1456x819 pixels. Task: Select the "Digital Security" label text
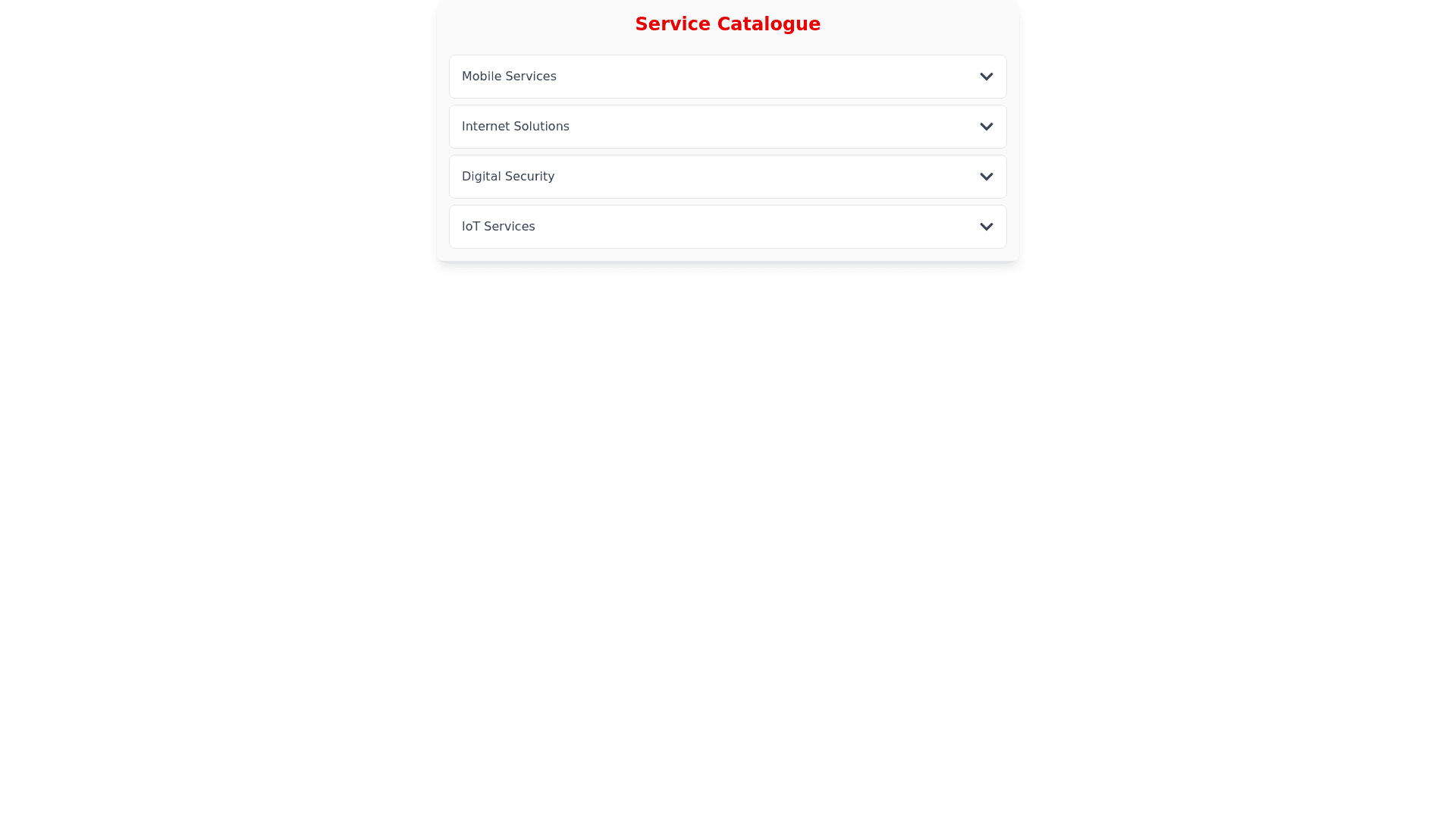pyautogui.click(x=507, y=177)
